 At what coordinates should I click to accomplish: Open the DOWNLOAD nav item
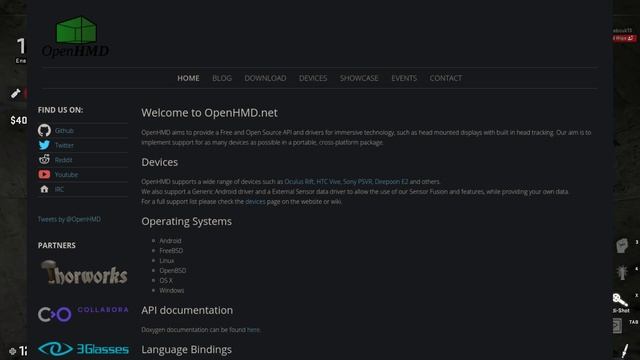tap(265, 78)
